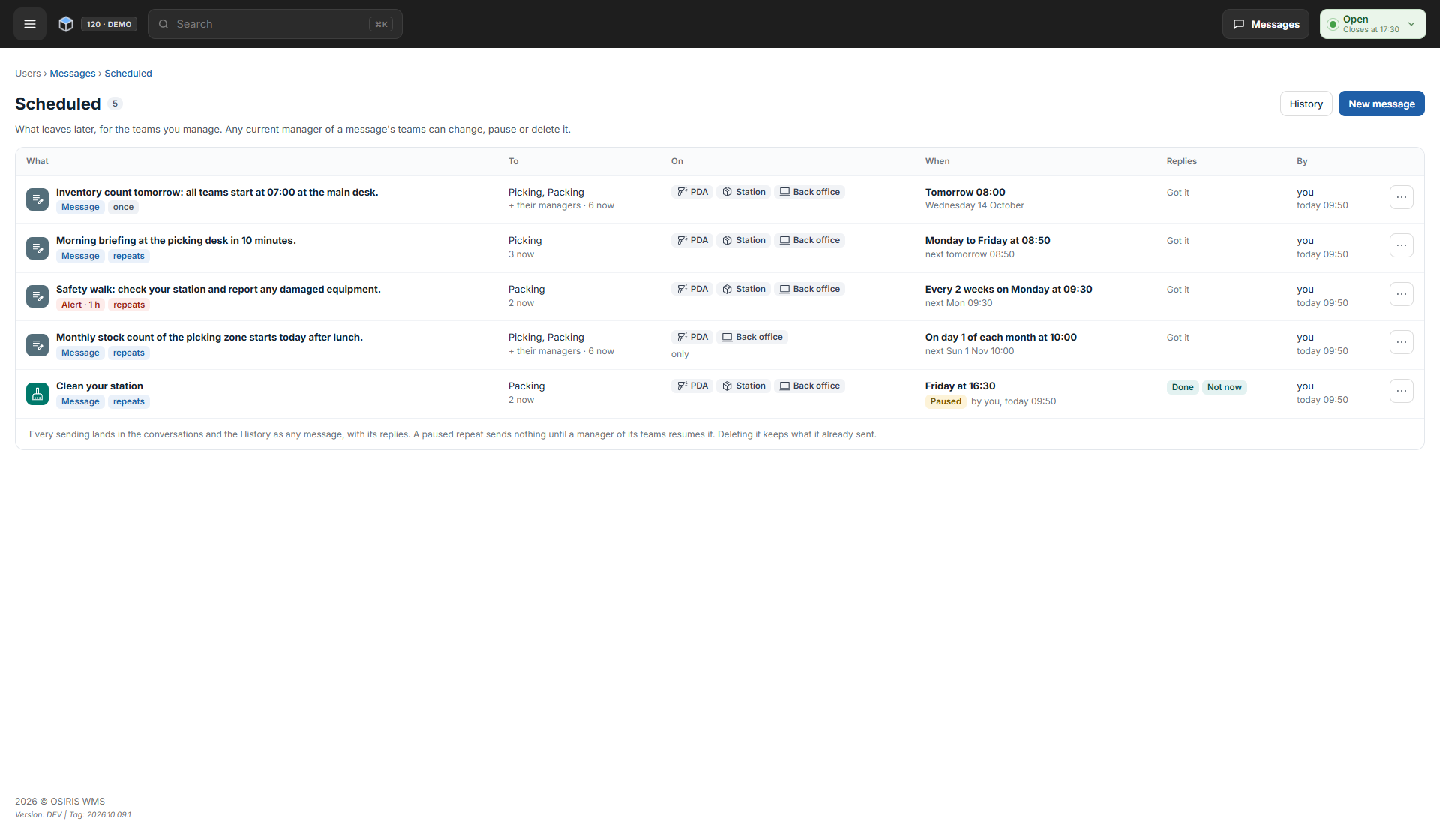The image size is (1440, 840).
Task: Click Back office chip in Clean your station row
Action: pyautogui.click(x=810, y=385)
